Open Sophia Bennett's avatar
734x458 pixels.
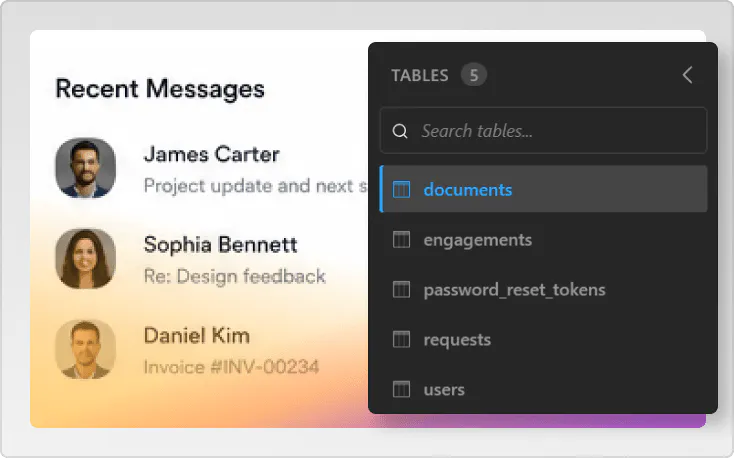click(x=85, y=259)
